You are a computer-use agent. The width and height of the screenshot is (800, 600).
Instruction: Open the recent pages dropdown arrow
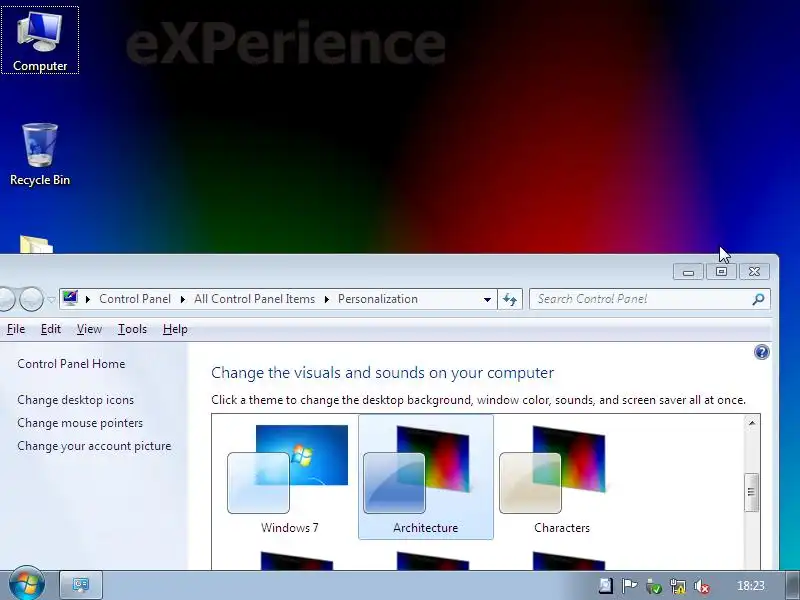(x=52, y=299)
